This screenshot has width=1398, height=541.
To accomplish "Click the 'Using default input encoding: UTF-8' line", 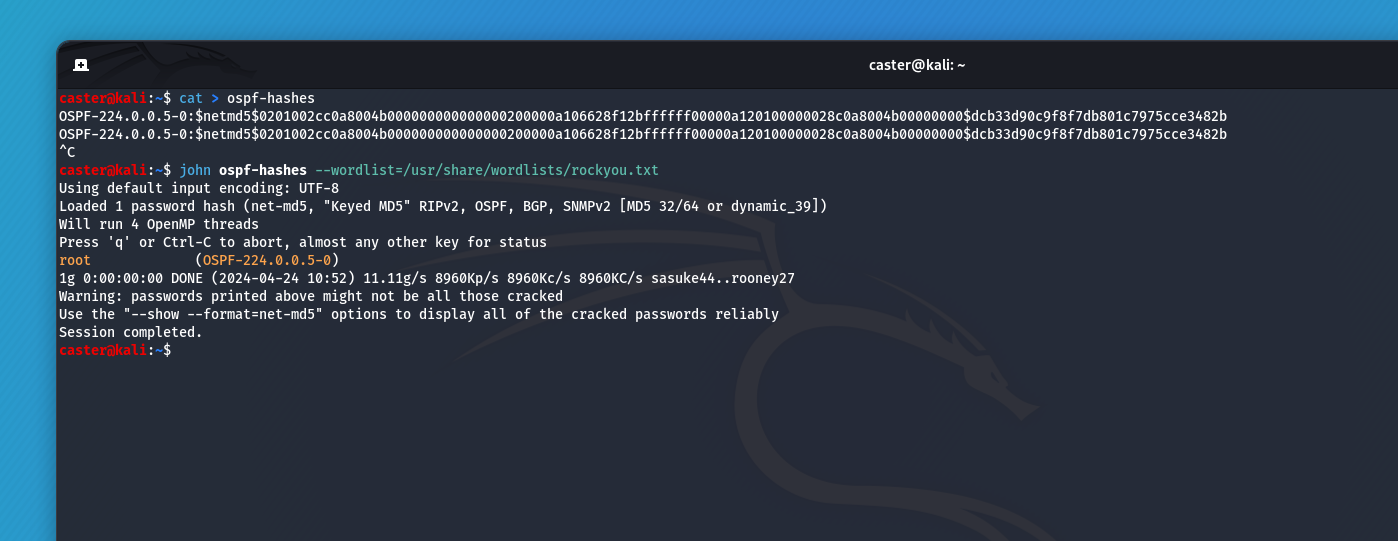I will (199, 188).
